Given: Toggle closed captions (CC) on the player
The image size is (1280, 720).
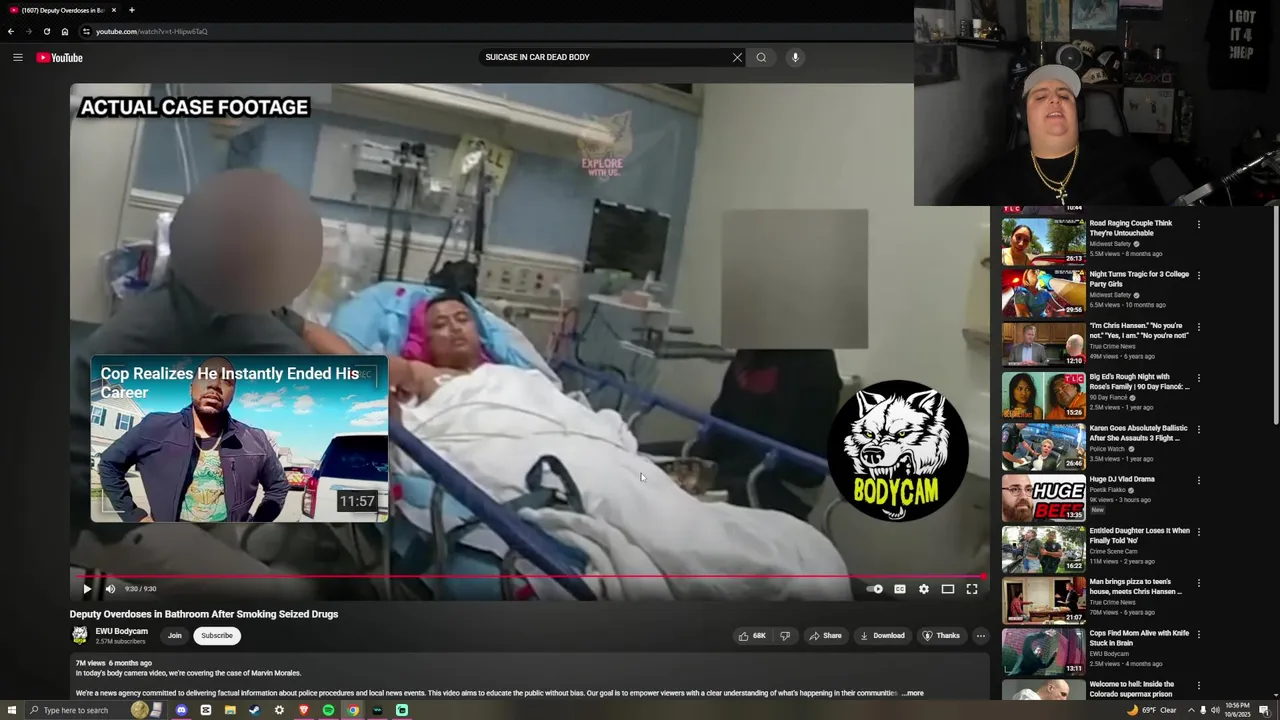Looking at the screenshot, I should 899,589.
